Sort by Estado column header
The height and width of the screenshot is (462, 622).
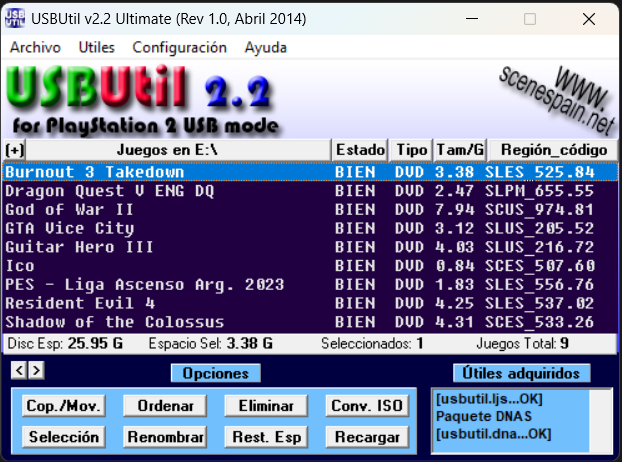[x=360, y=150]
